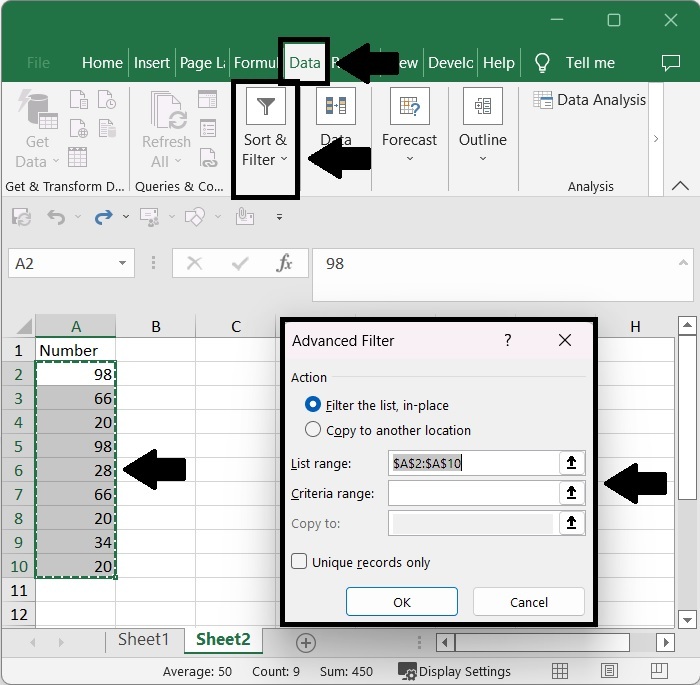The image size is (700, 685).
Task: Switch to Normal view icon
Action: pyautogui.click(x=560, y=671)
